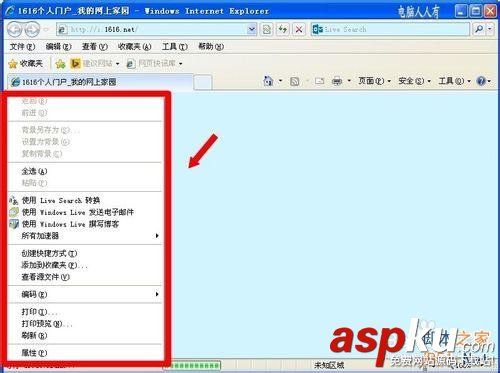Screen dimensions: 500x373
Task: Open the 安全(S) command bar menu
Action: tap(414, 81)
